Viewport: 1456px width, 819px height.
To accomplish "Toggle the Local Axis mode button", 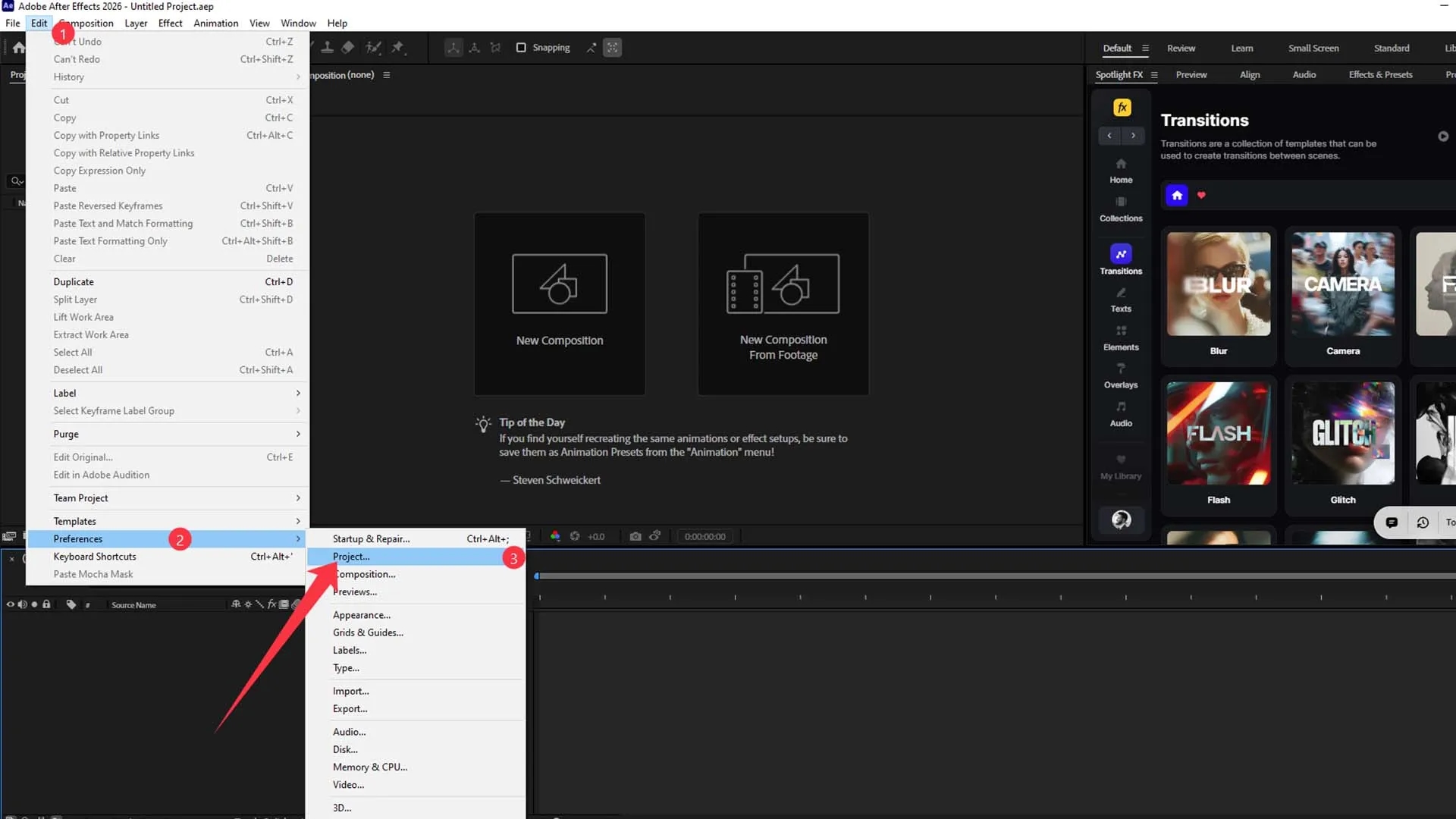I will click(x=453, y=48).
